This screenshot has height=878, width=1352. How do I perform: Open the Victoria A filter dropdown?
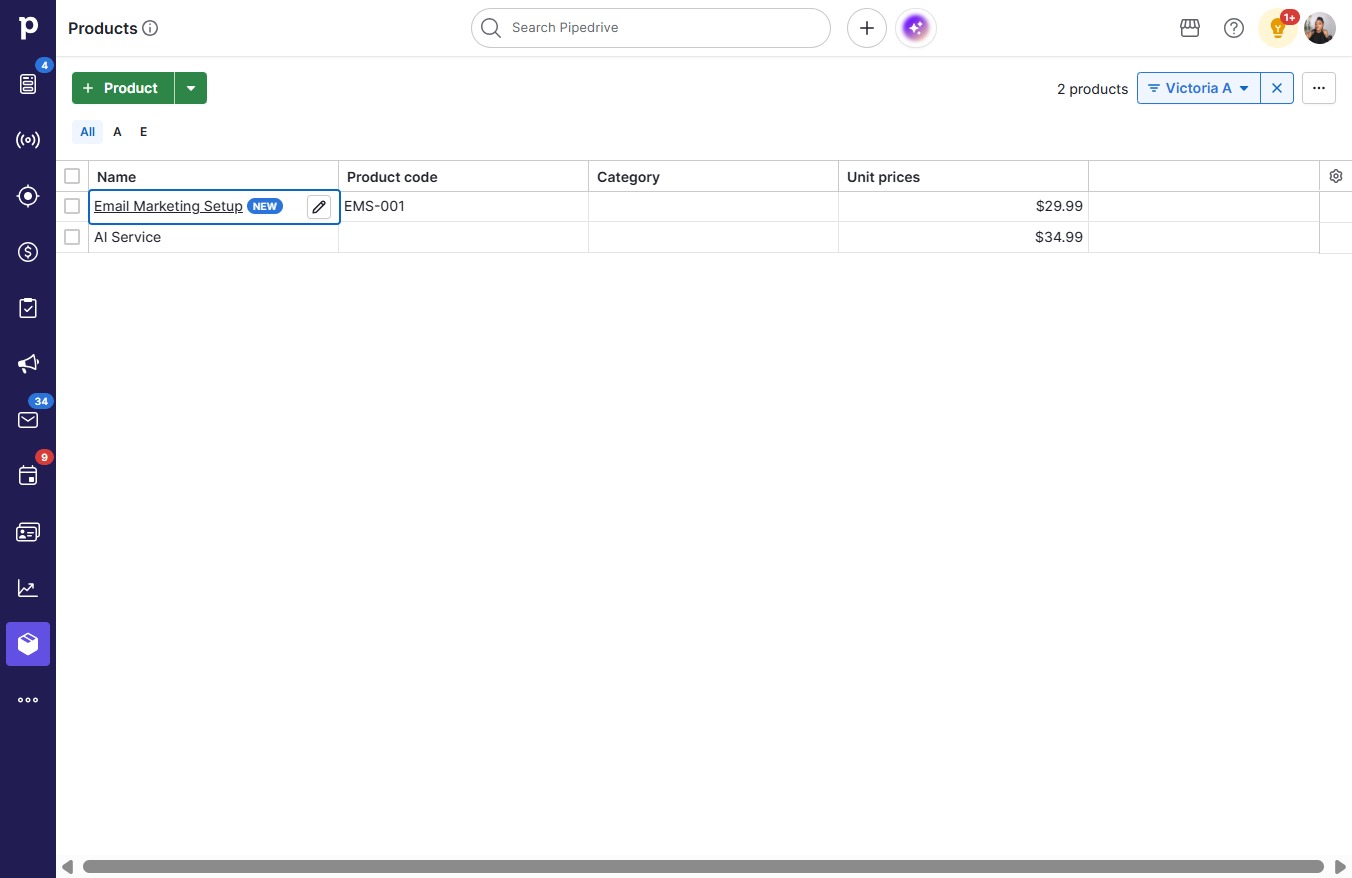[x=1199, y=88]
